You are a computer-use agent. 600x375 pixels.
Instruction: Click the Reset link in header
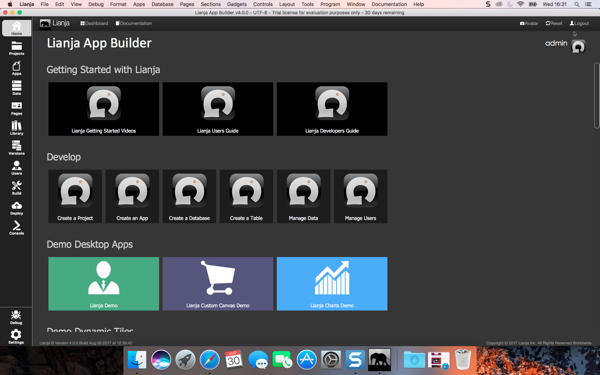[x=554, y=23]
